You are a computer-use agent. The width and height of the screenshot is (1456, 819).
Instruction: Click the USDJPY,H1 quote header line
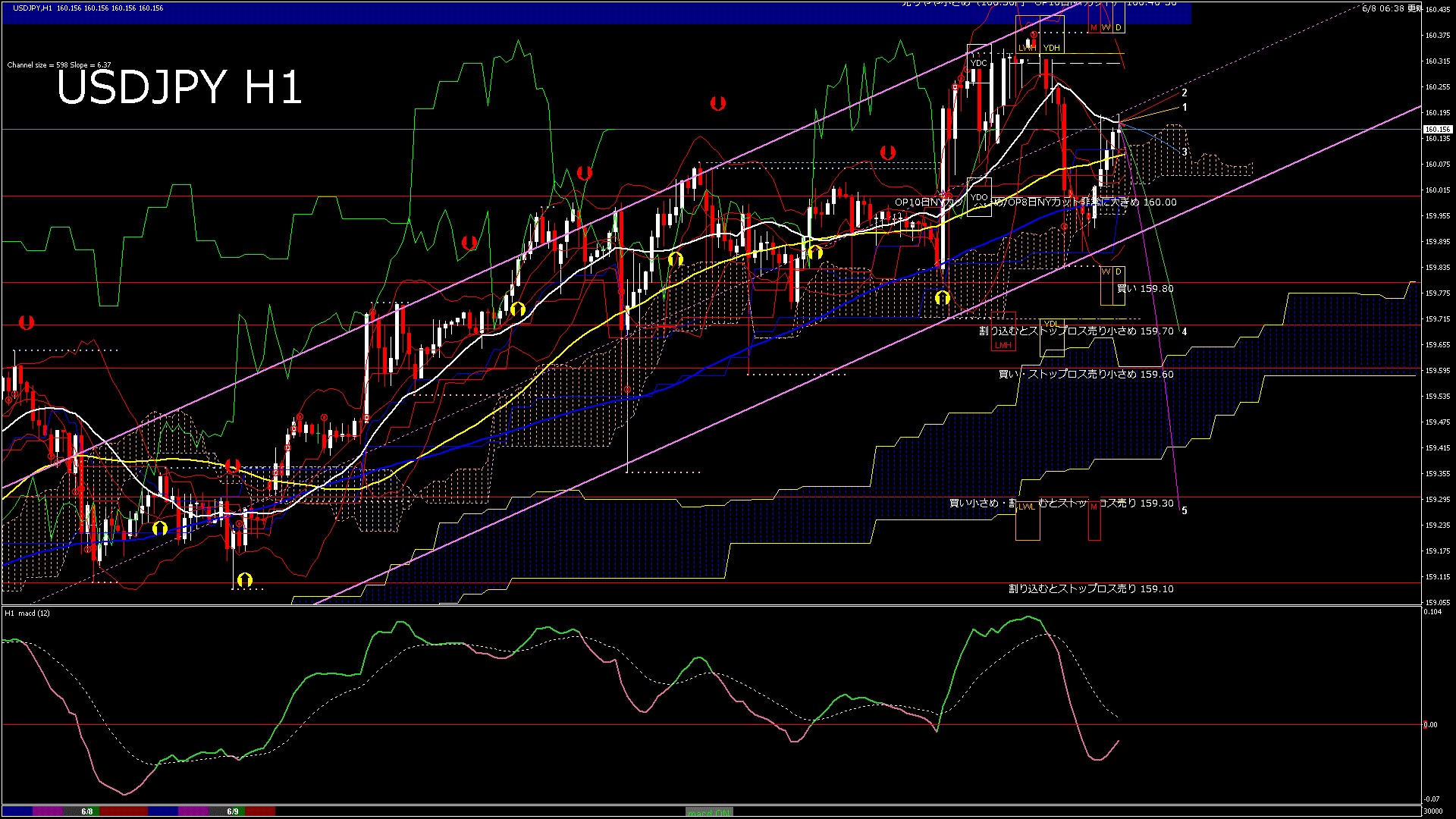pos(88,8)
